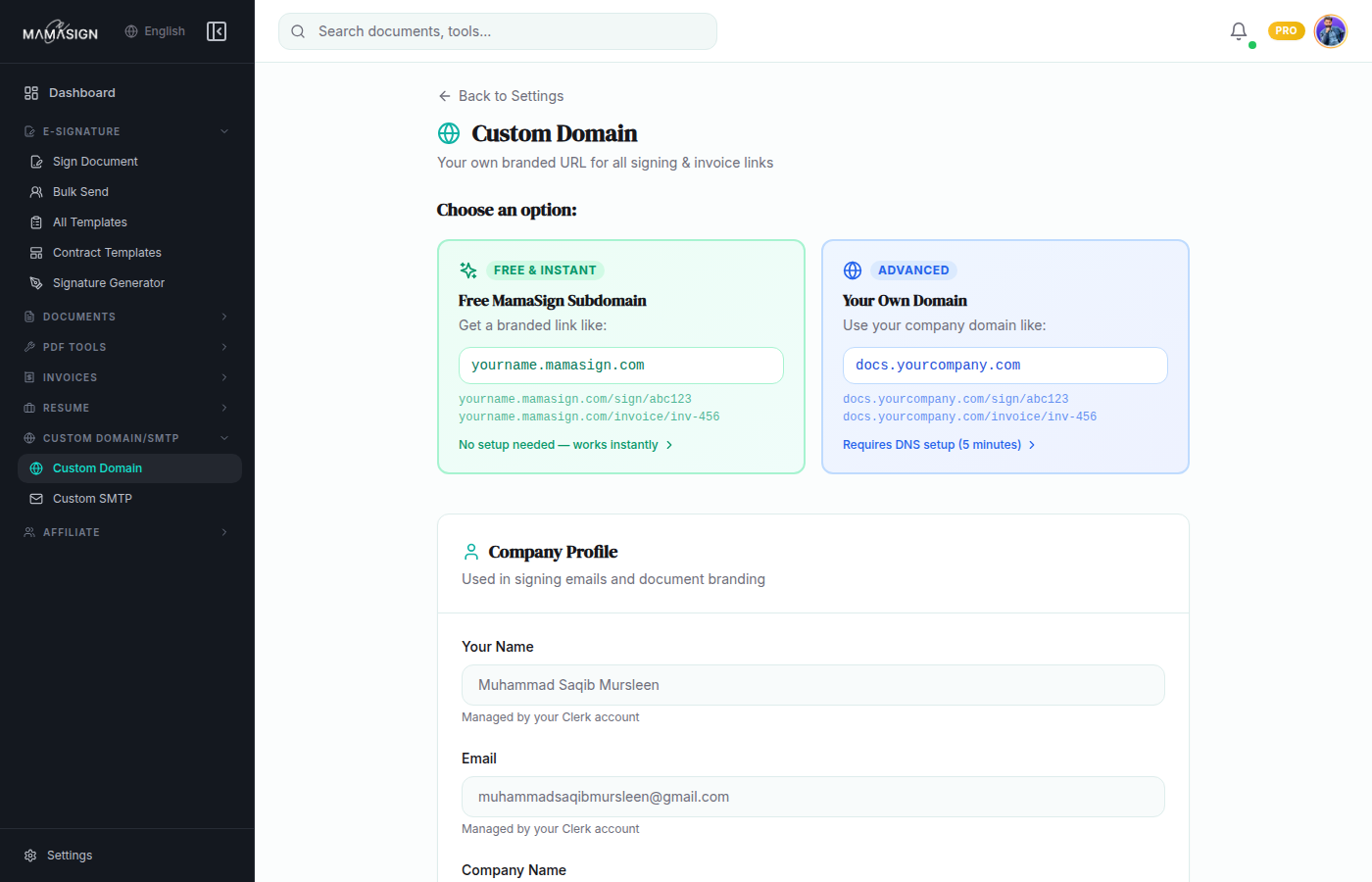This screenshot has width=1372, height=882.
Task: Click the Dashboard grid icon
Action: [x=31, y=93]
